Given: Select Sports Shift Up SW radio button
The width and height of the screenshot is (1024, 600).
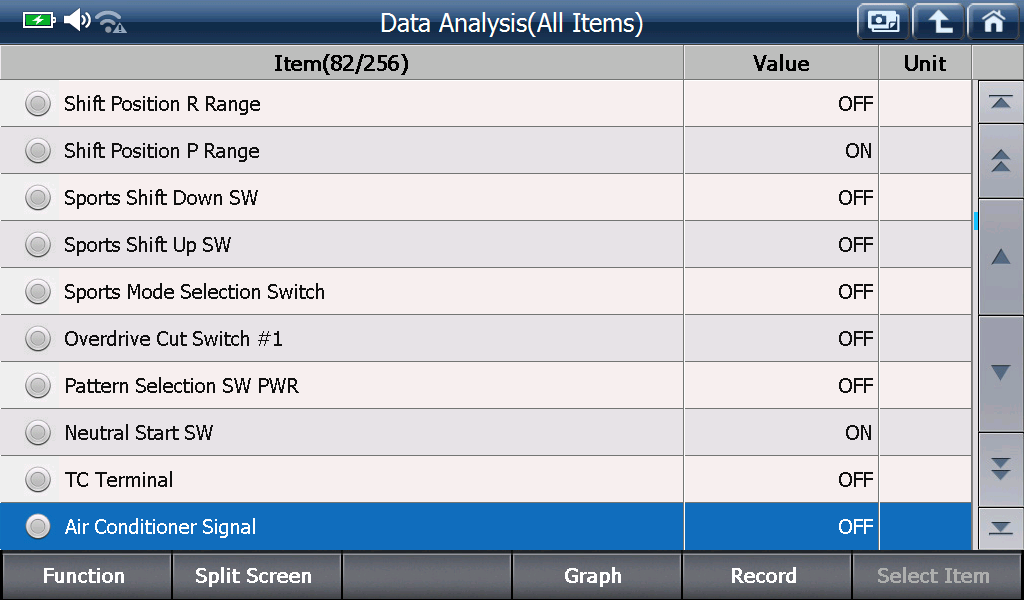Looking at the screenshot, I should coord(38,244).
